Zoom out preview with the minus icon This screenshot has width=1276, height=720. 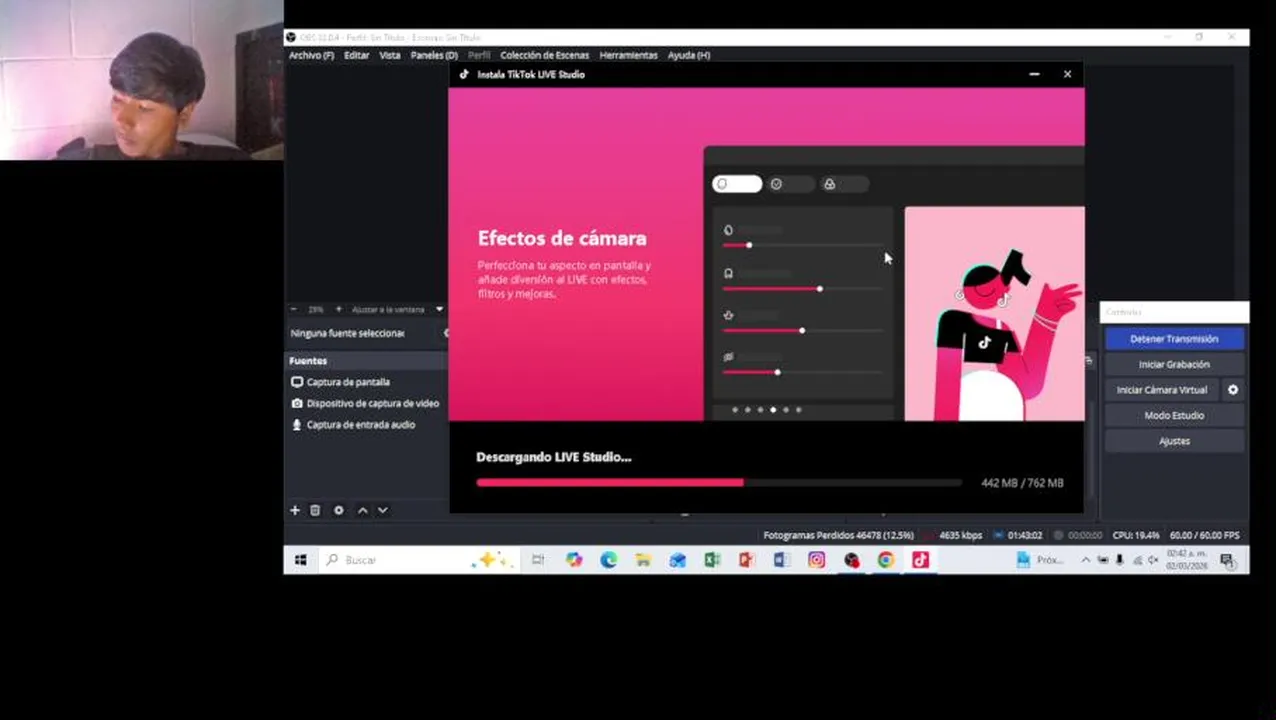point(293,309)
